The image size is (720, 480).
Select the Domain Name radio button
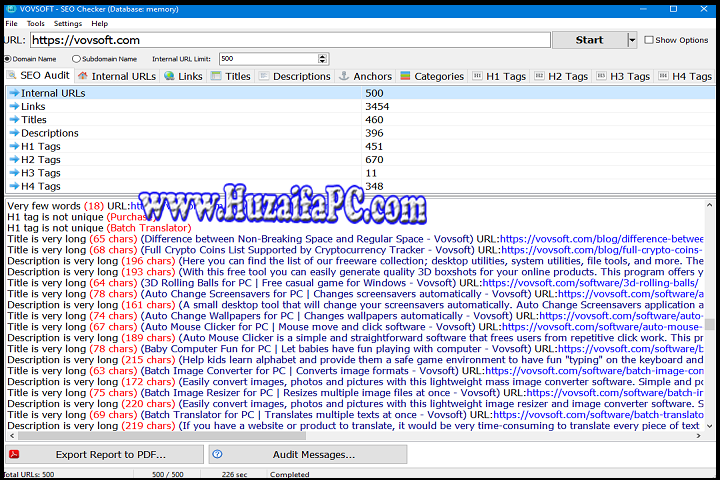pos(8,59)
